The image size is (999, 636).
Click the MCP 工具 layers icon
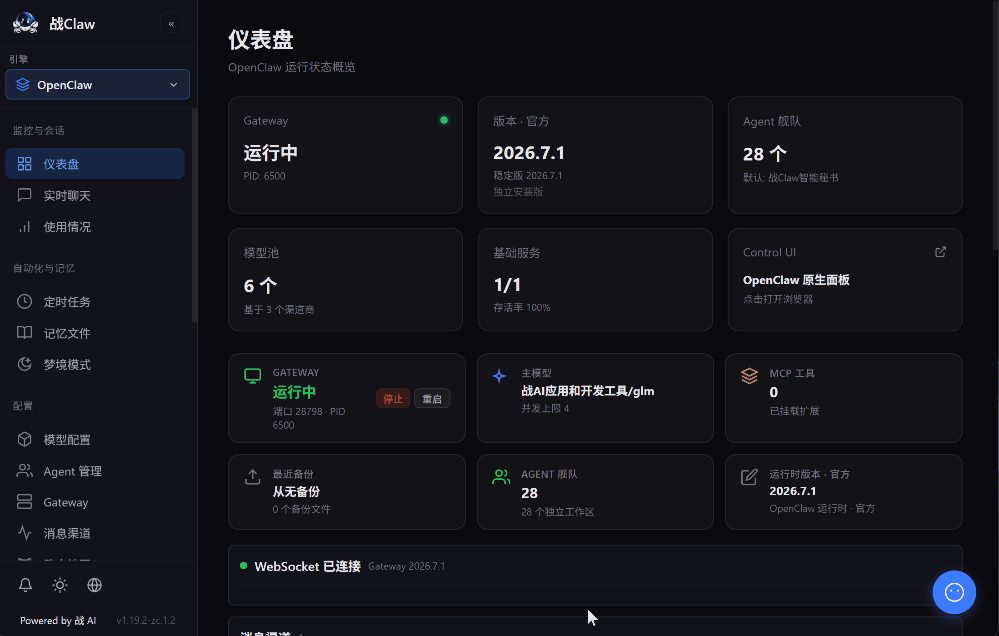pos(749,376)
